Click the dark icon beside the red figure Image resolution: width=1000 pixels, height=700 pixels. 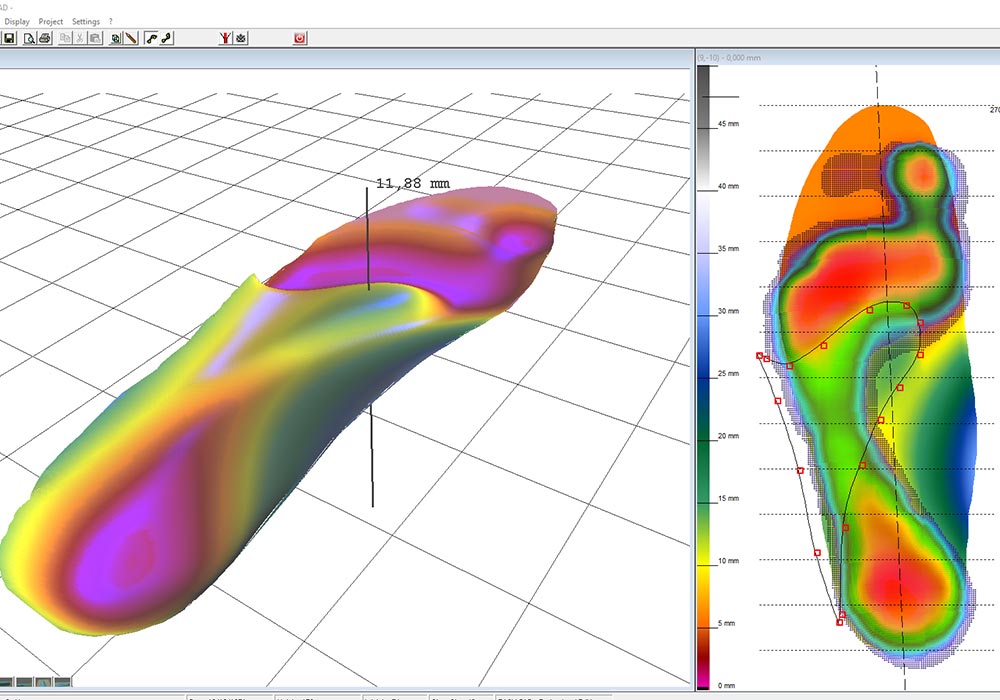pos(241,38)
